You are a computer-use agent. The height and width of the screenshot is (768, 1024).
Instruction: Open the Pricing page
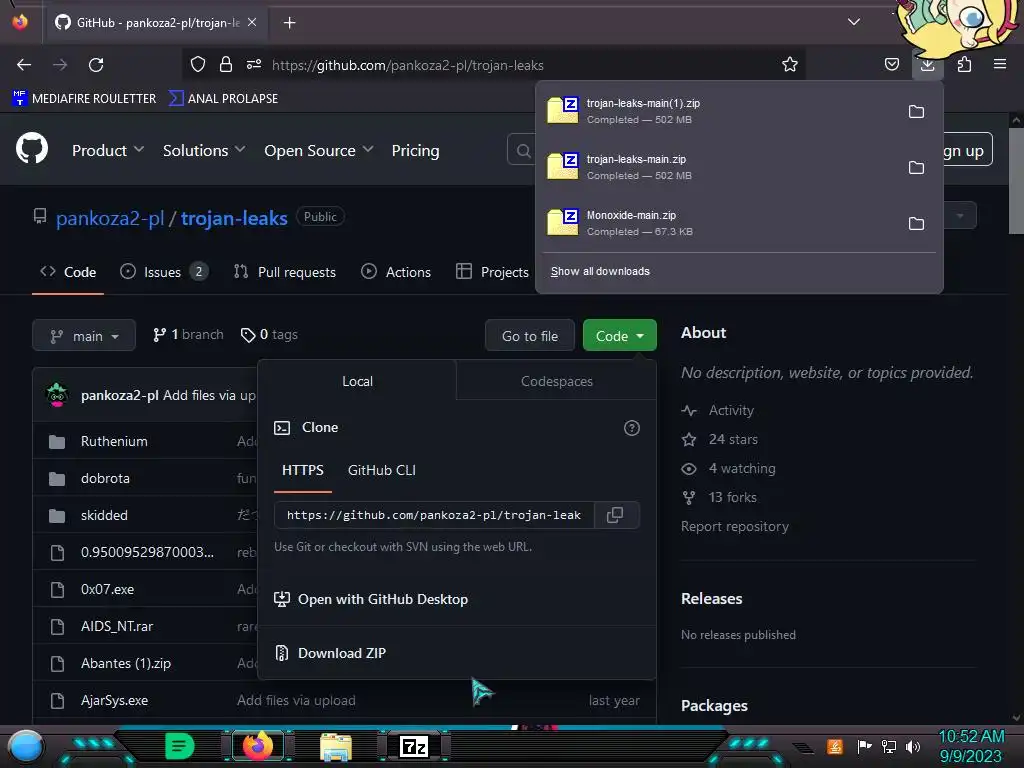[x=415, y=150]
